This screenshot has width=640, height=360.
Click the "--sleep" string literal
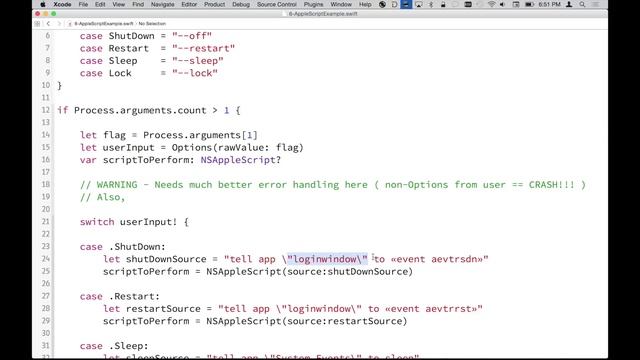(x=198, y=61)
